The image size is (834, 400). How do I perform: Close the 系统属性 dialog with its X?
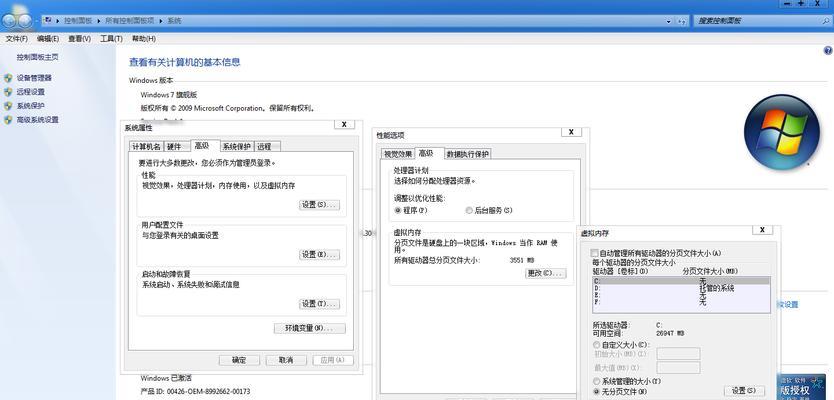click(x=344, y=124)
